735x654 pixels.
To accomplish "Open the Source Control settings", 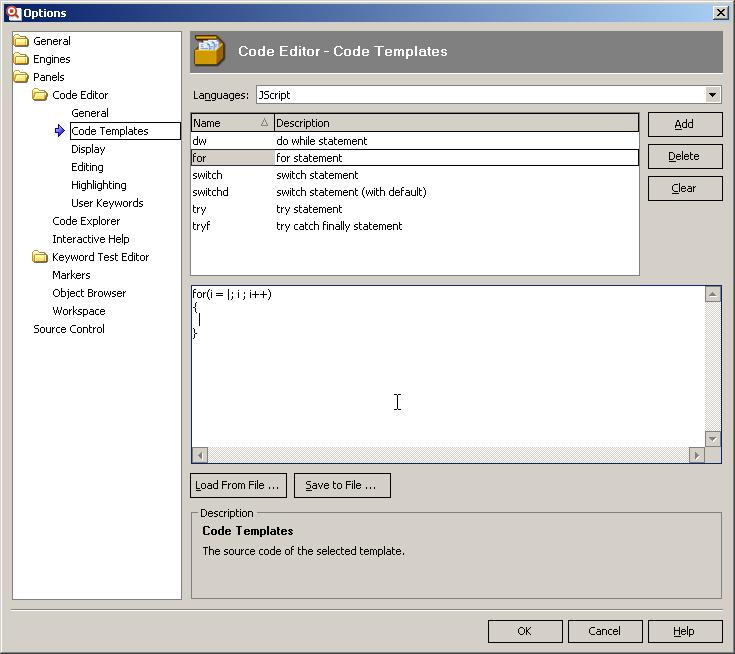I will point(69,329).
